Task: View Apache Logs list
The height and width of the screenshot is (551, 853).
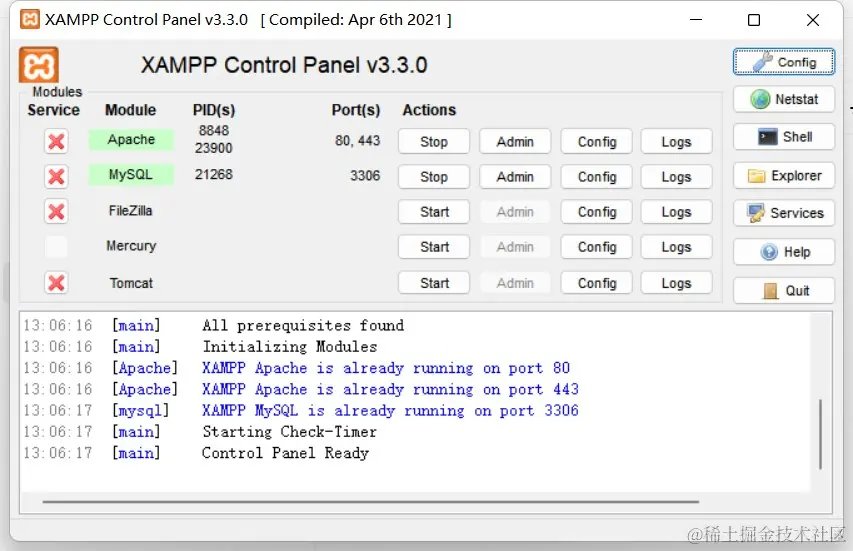Action: click(x=676, y=141)
